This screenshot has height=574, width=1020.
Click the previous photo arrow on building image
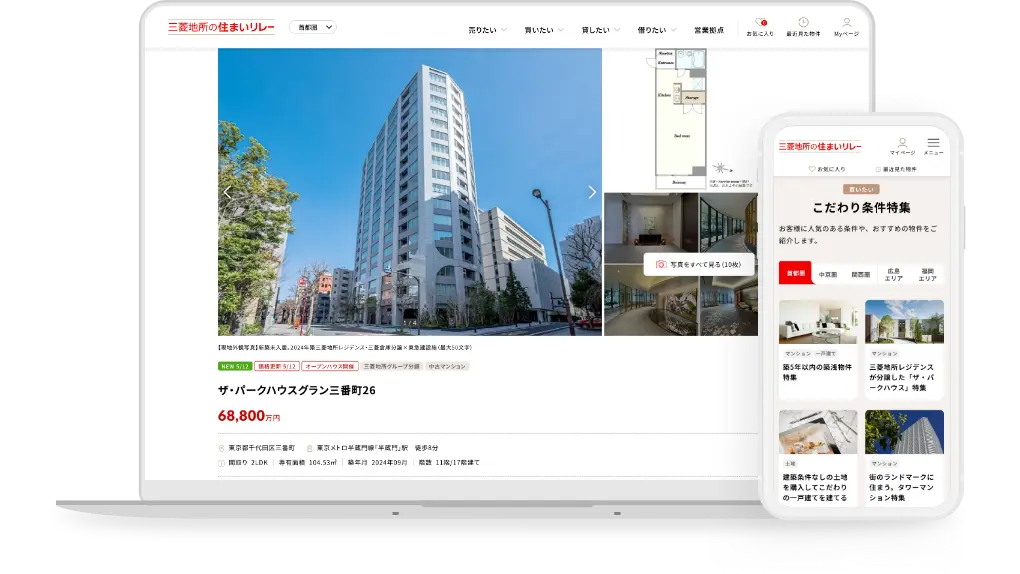click(x=227, y=192)
